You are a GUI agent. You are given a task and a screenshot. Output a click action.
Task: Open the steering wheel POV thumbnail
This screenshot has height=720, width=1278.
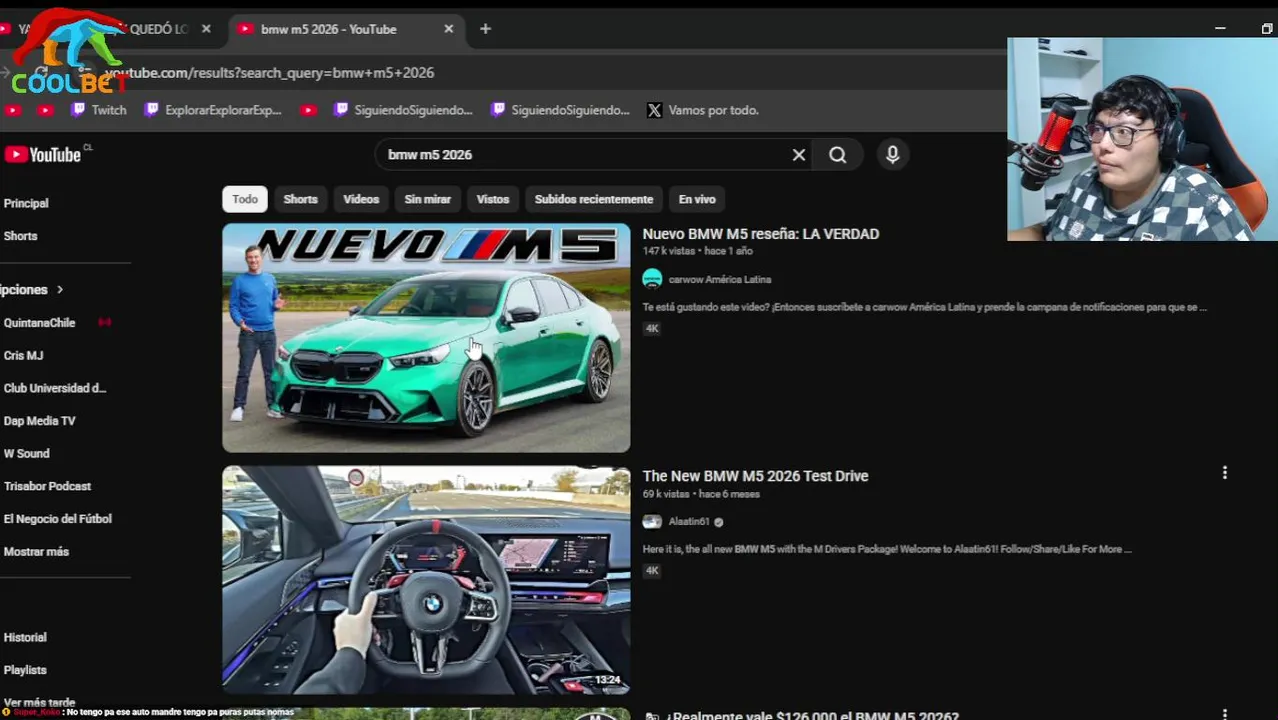pos(426,580)
